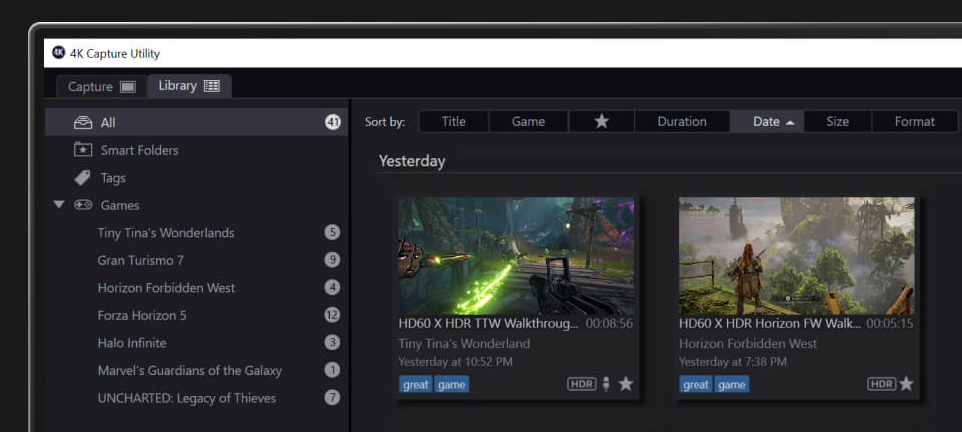The width and height of the screenshot is (962, 432).
Task: Click 'great' tag on TTW Walkthrough card
Action: pyautogui.click(x=416, y=385)
